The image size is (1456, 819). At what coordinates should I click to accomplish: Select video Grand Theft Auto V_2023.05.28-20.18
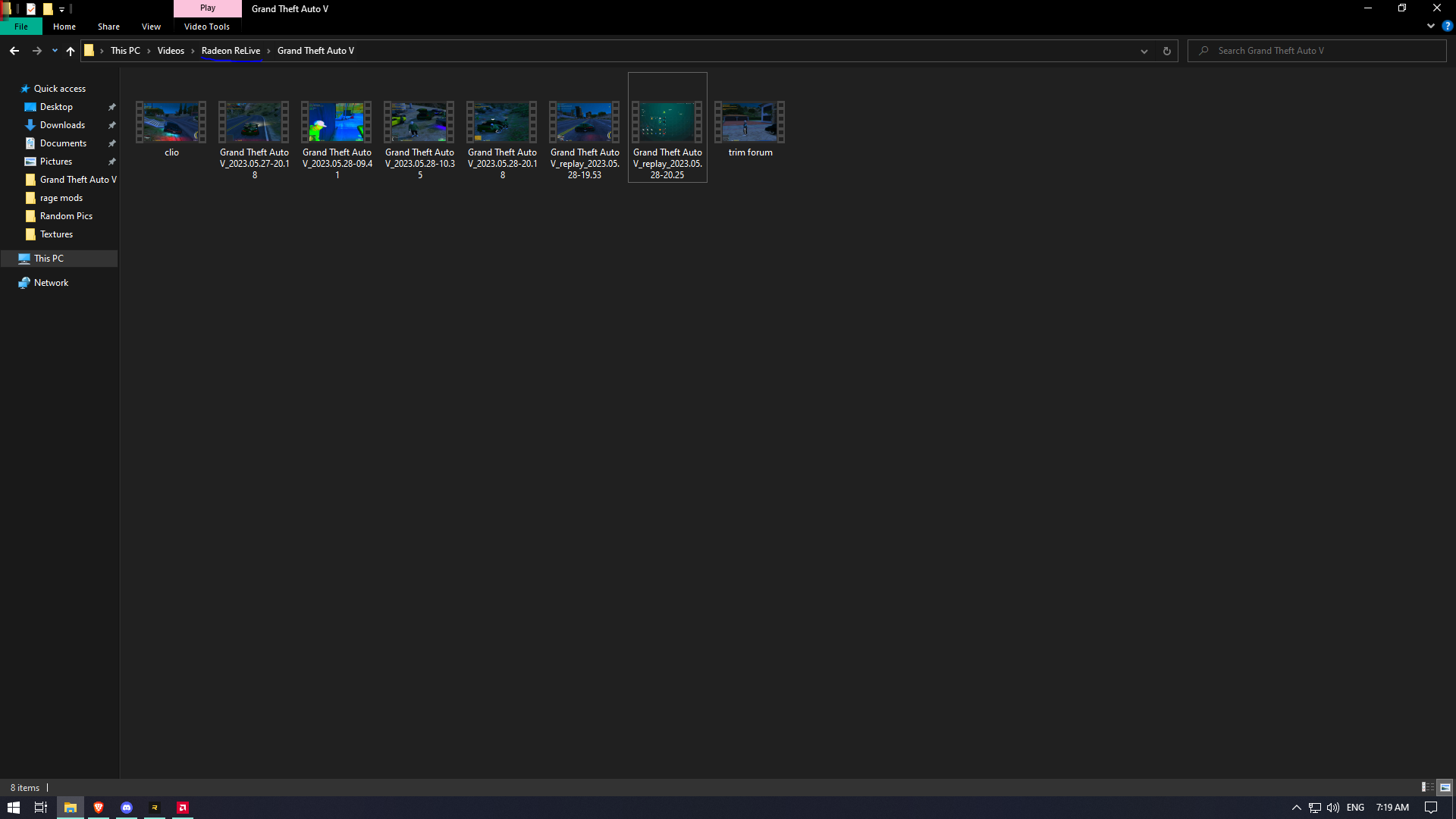(502, 140)
